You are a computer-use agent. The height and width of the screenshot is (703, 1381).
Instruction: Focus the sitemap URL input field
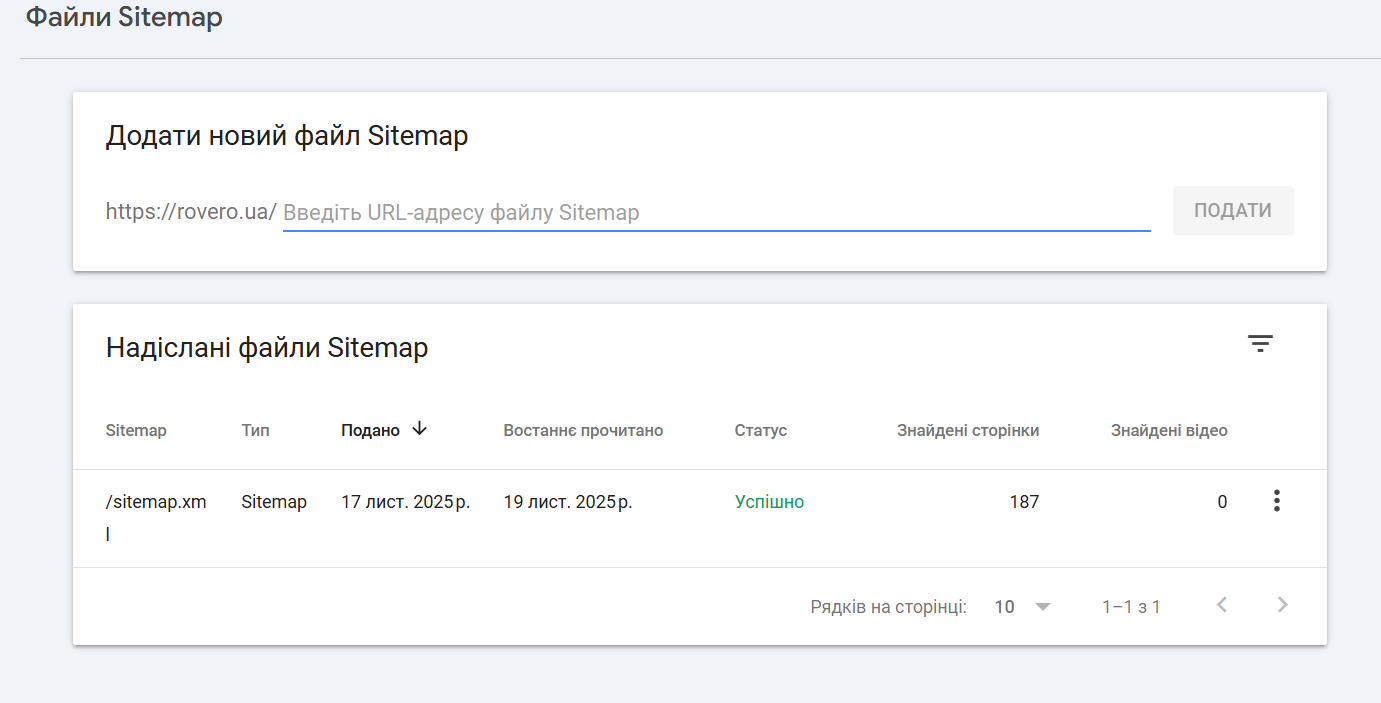tap(716, 213)
